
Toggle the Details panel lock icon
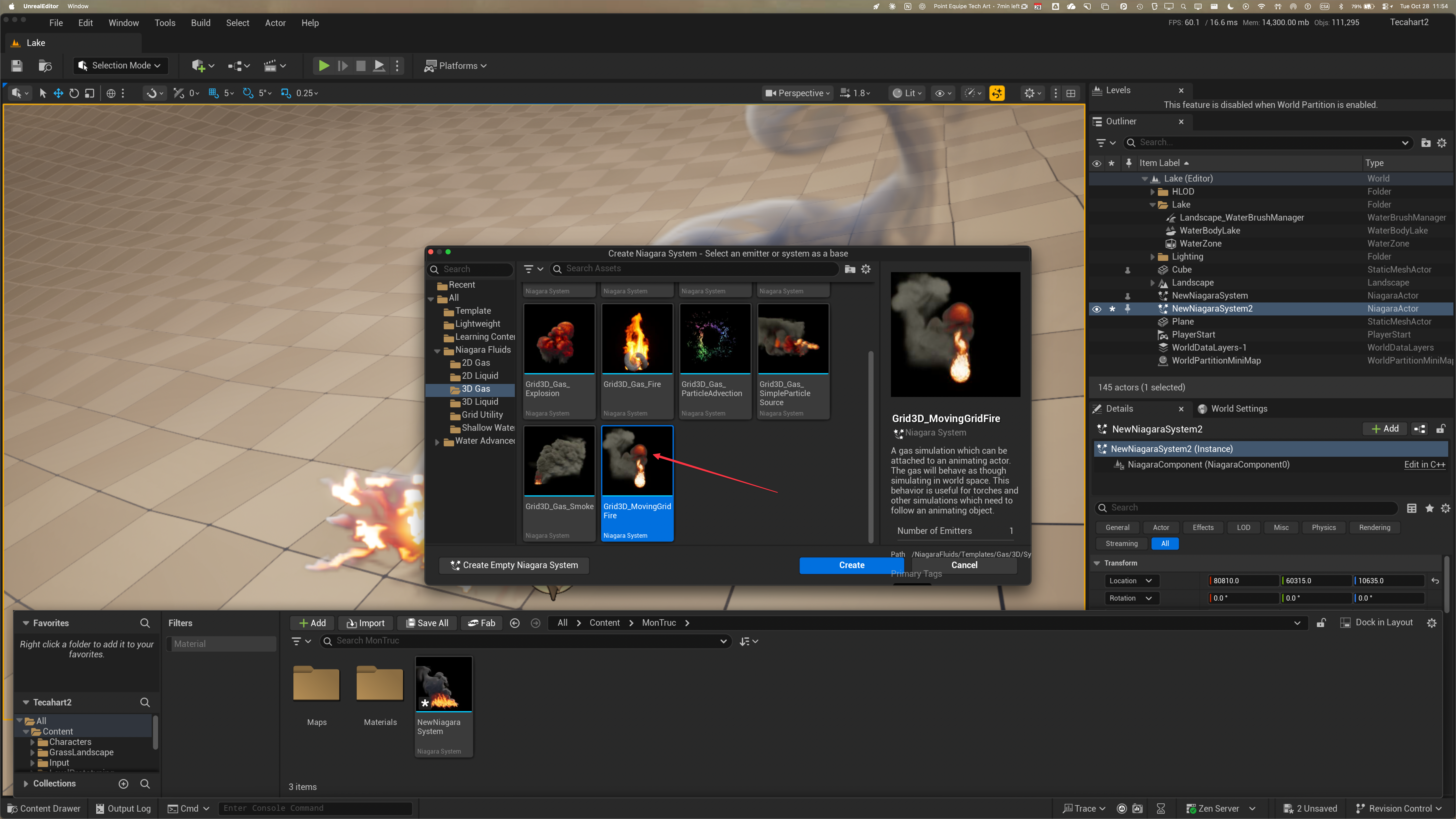(x=1441, y=429)
